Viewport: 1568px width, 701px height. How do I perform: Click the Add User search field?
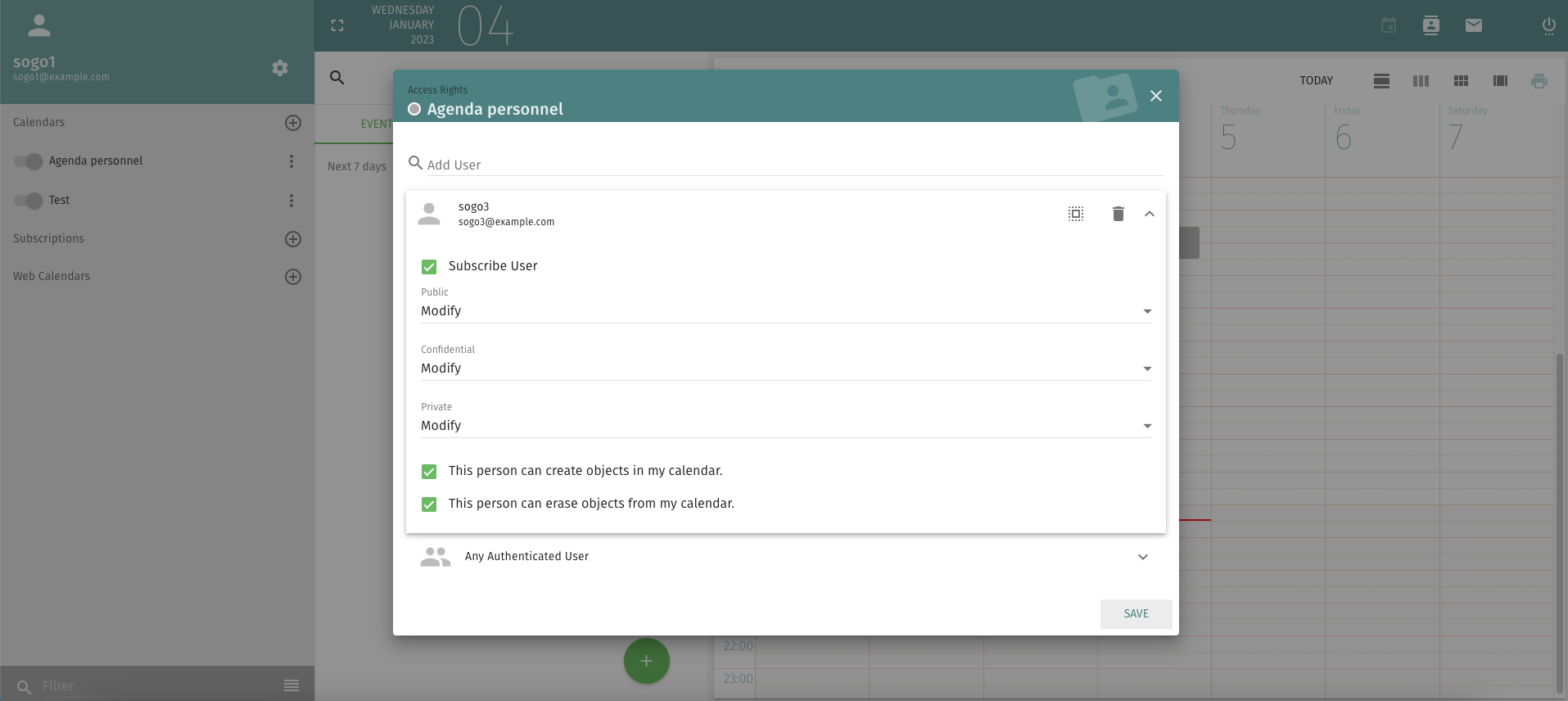[794, 165]
